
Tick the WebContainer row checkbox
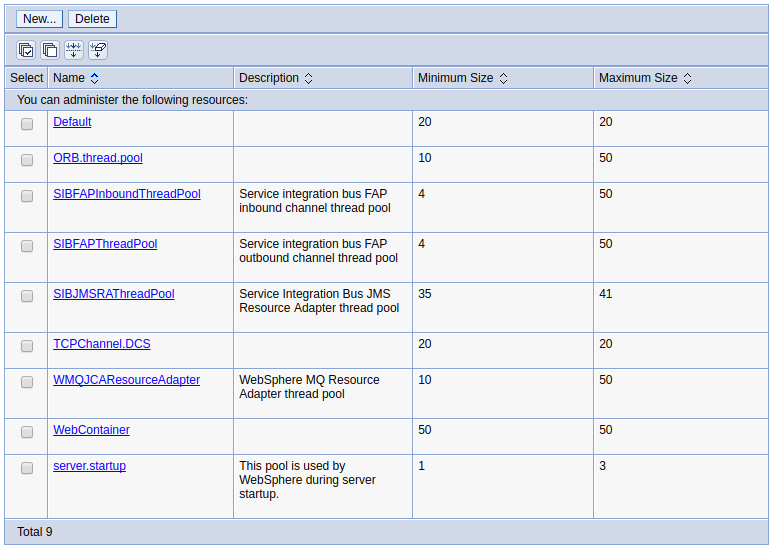pyautogui.click(x=27, y=432)
